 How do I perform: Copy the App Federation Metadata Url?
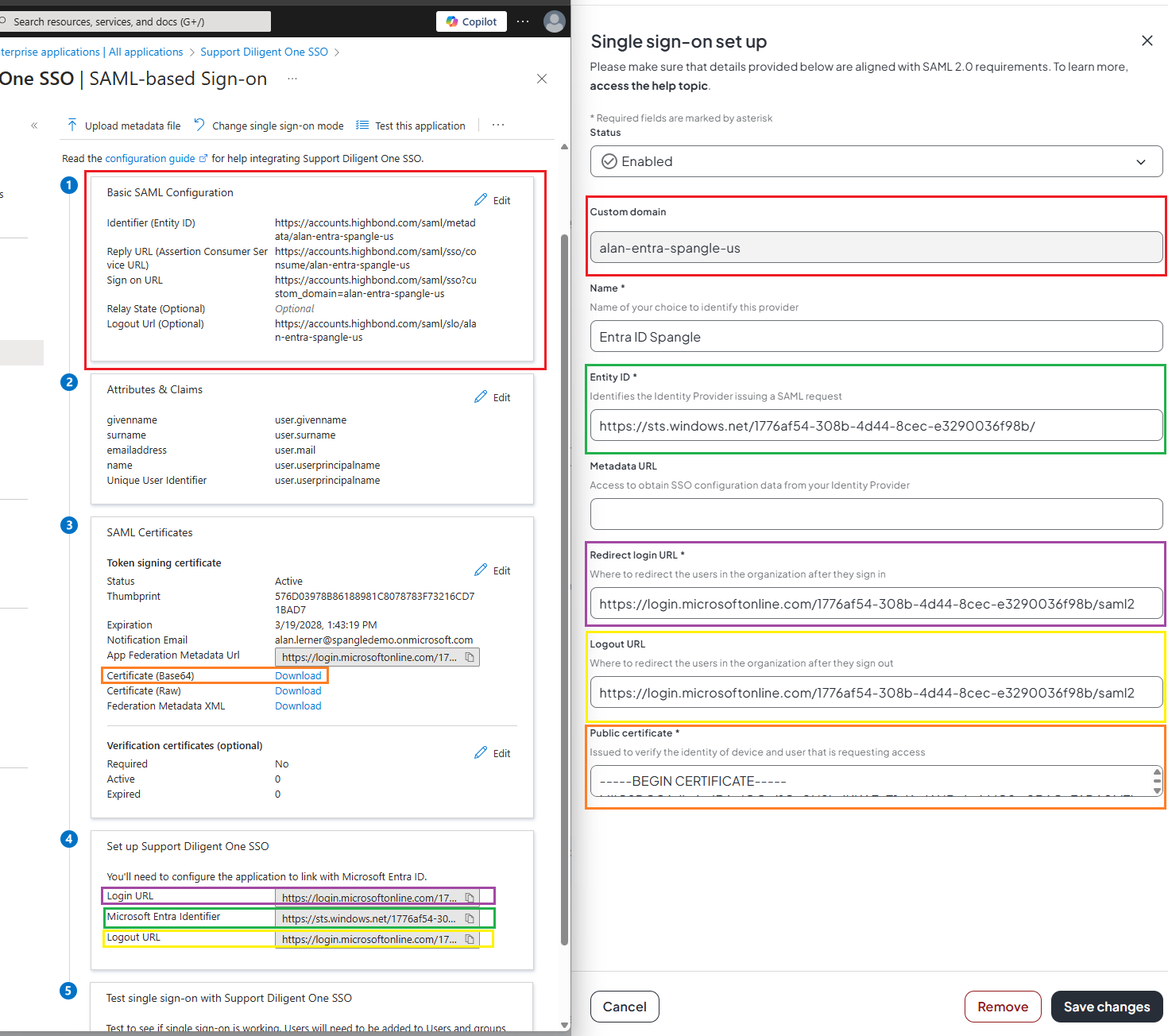pyautogui.click(x=470, y=657)
